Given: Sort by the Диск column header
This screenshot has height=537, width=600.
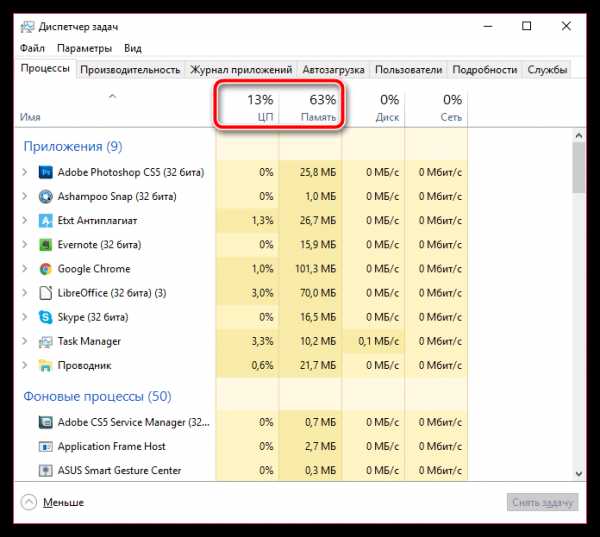Looking at the screenshot, I should (x=373, y=108).
